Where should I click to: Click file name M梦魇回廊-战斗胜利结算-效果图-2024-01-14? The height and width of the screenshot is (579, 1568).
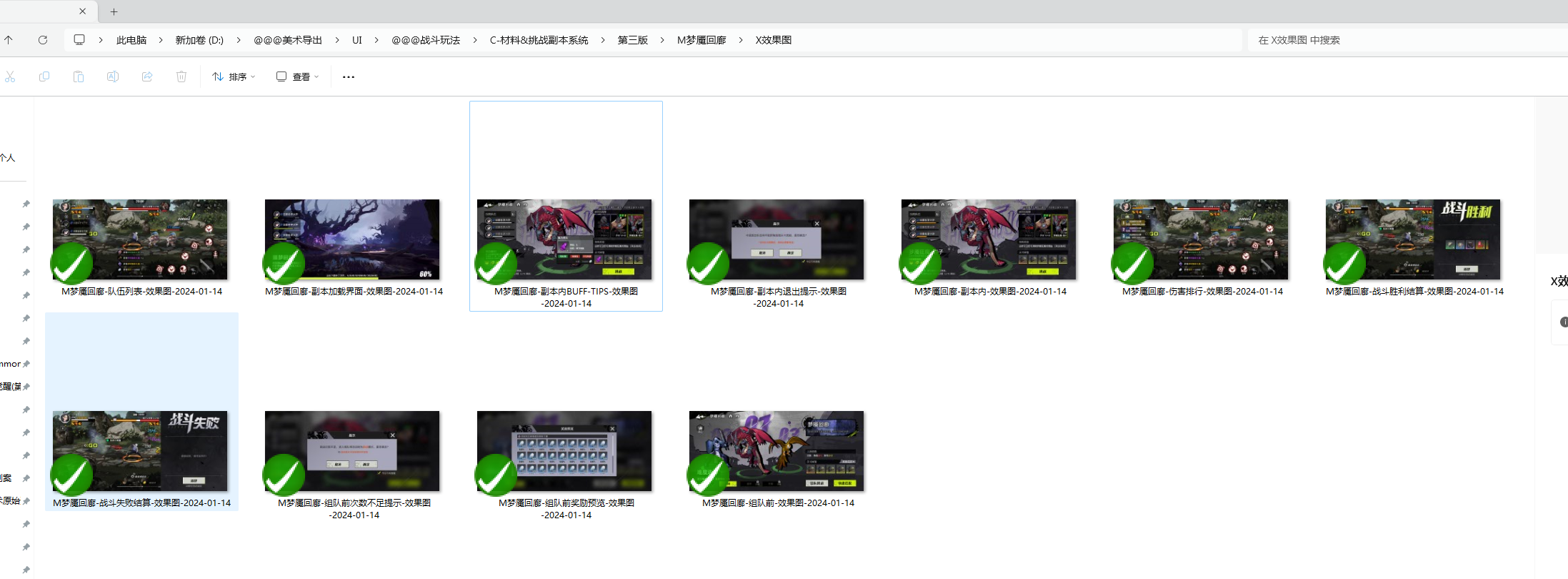coord(1414,292)
